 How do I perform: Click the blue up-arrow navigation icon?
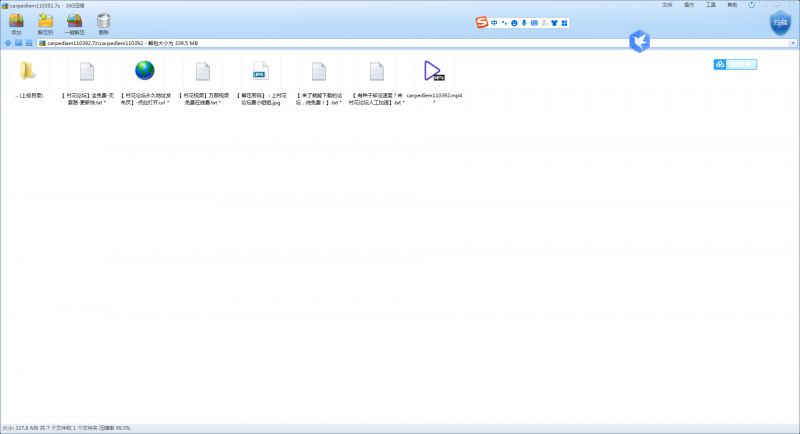tap(7, 43)
